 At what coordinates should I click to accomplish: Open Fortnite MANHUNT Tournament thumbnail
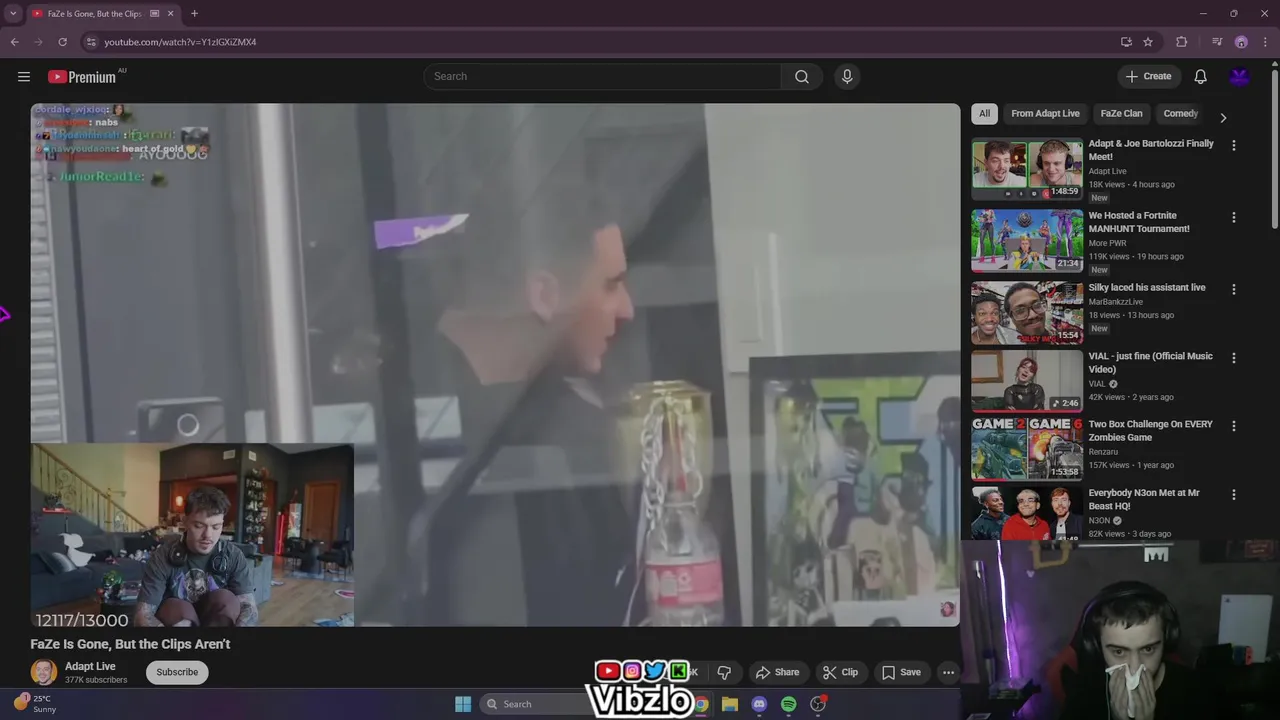point(1027,241)
